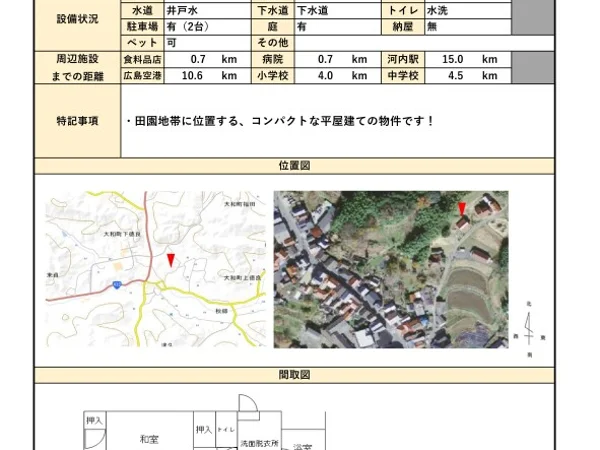The width and height of the screenshot is (600, 450).
Task: Click the red marker on the aerial photo
Action: coord(462,209)
